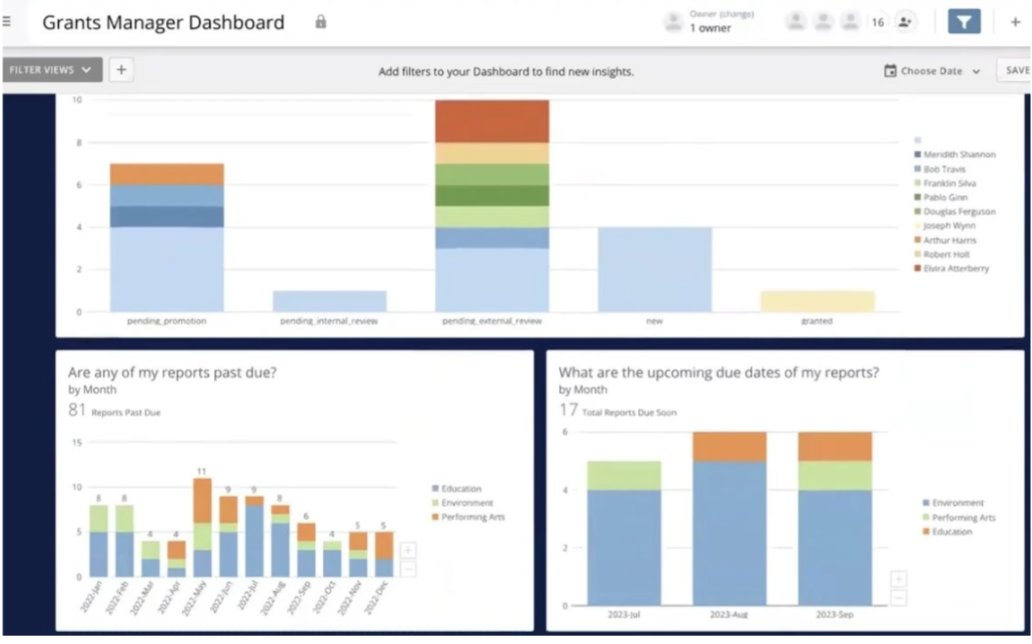Click the new status bar
Image resolution: width=1032 pixels, height=644 pixels.
[654, 269]
